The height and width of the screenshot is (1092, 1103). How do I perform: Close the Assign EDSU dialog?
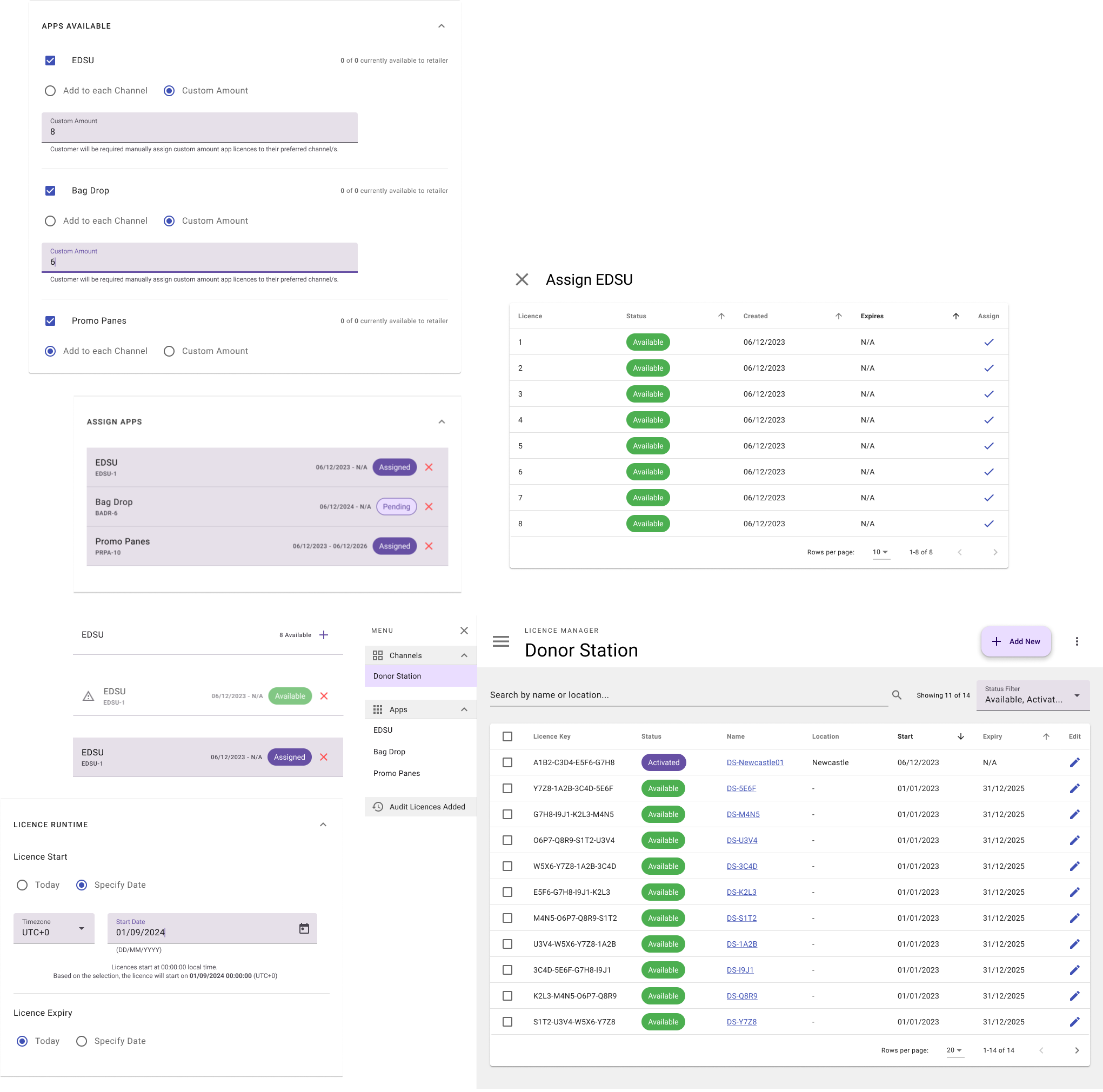[522, 280]
